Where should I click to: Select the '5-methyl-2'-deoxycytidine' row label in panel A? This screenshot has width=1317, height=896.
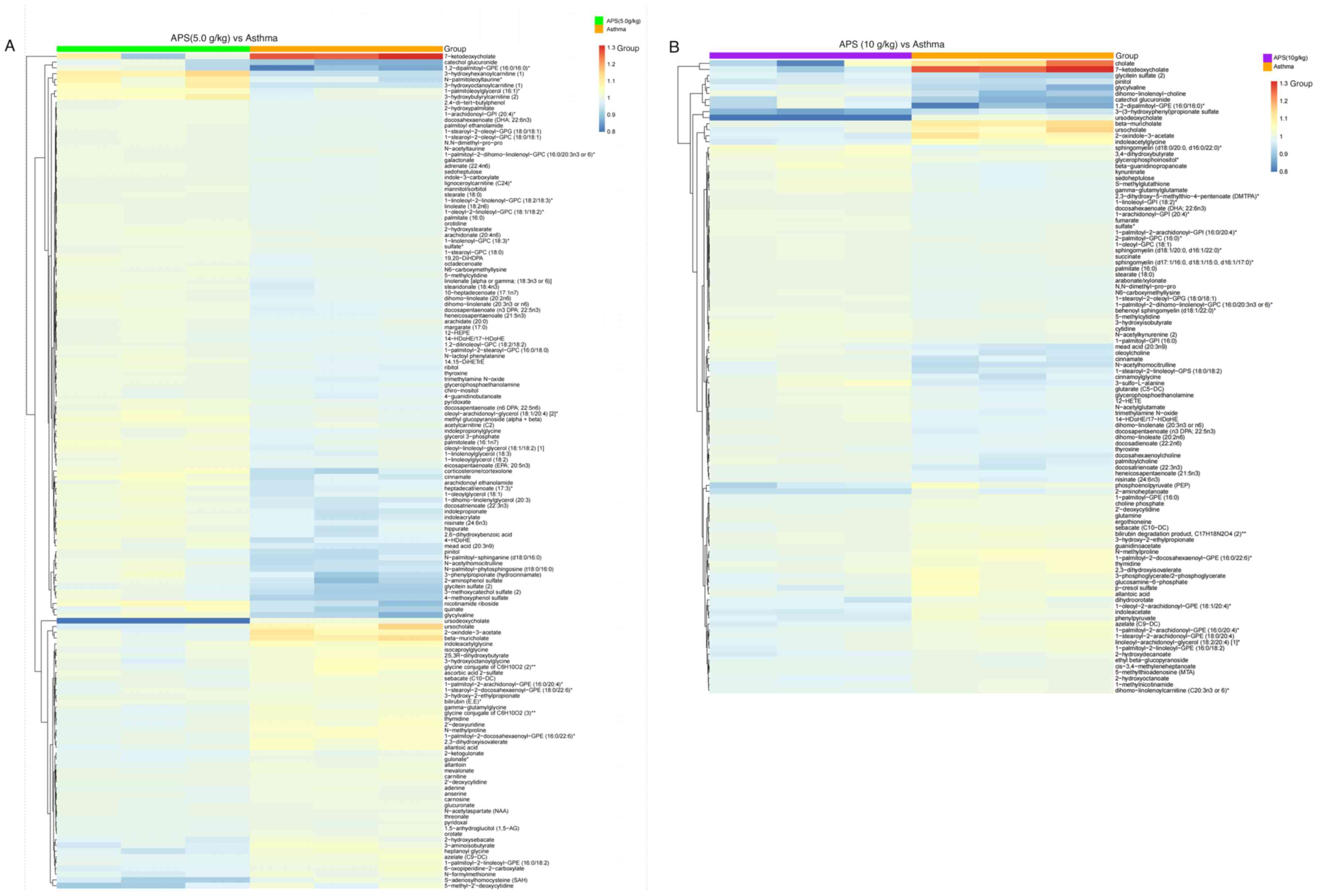click(478, 886)
